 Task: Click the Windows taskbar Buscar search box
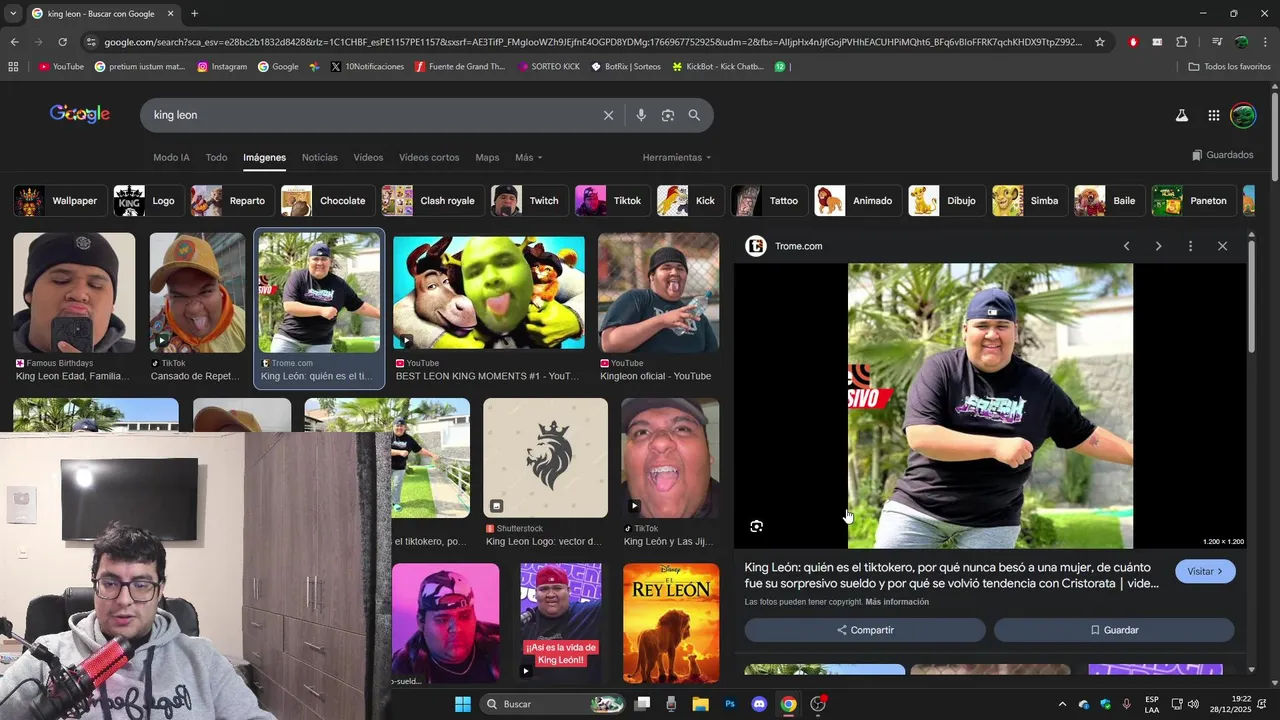point(552,704)
